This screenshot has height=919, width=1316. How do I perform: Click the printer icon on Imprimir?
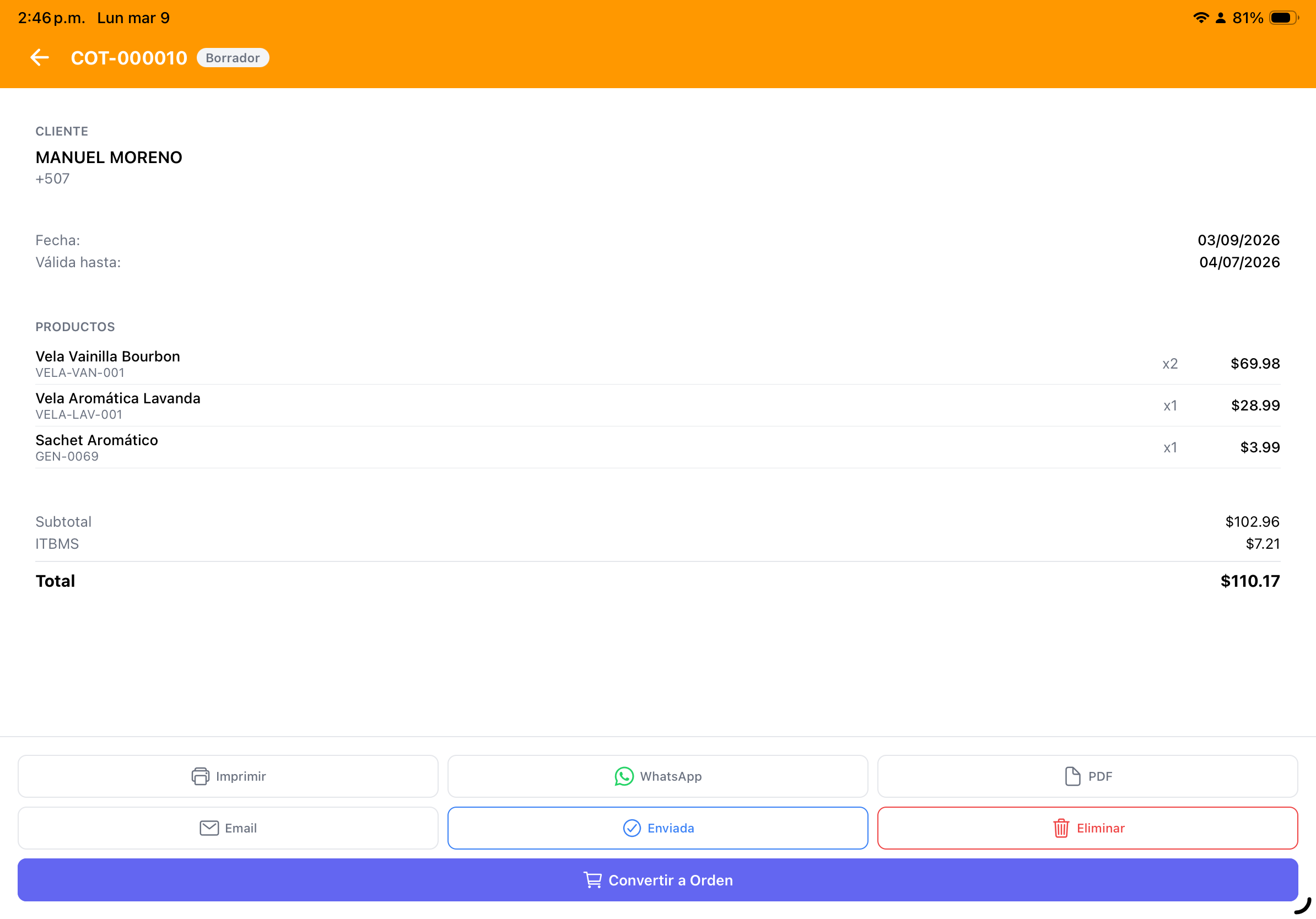pos(200,776)
